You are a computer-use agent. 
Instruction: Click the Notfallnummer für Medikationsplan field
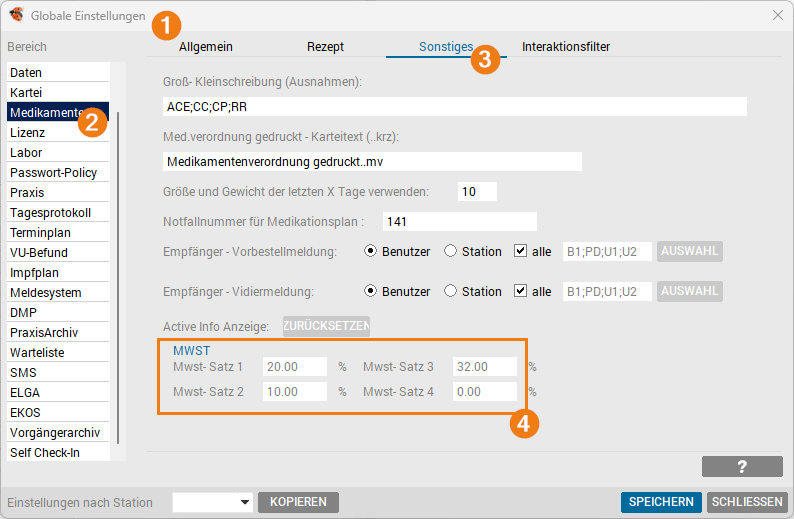coord(459,221)
